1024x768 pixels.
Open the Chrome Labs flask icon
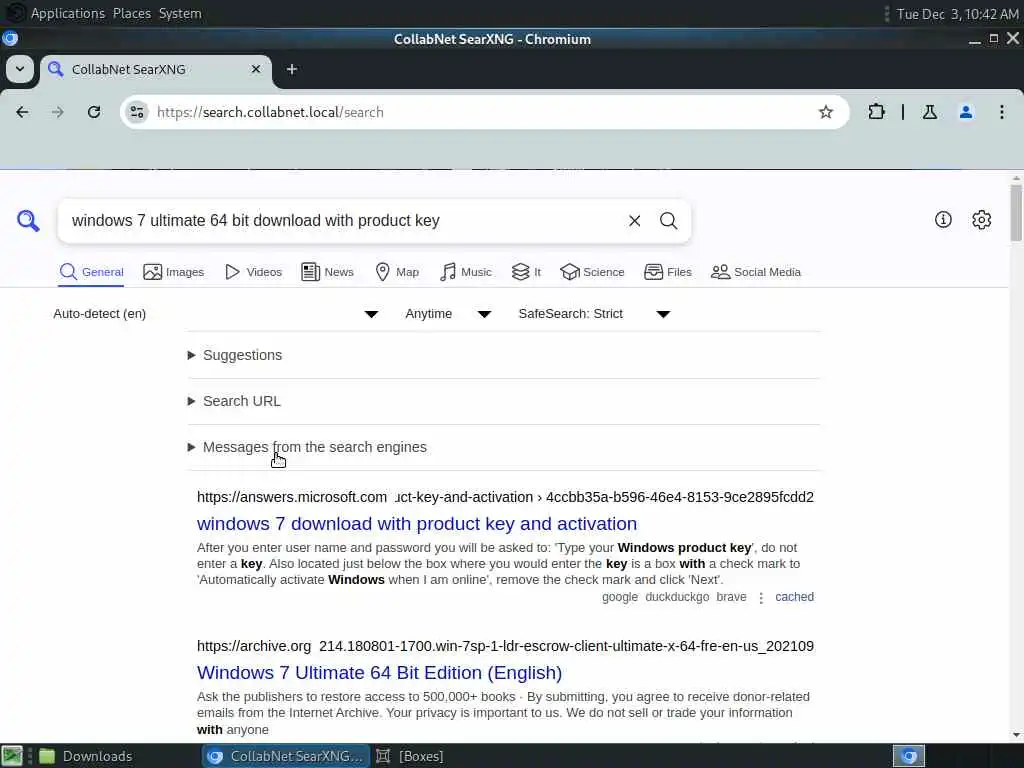point(929,112)
